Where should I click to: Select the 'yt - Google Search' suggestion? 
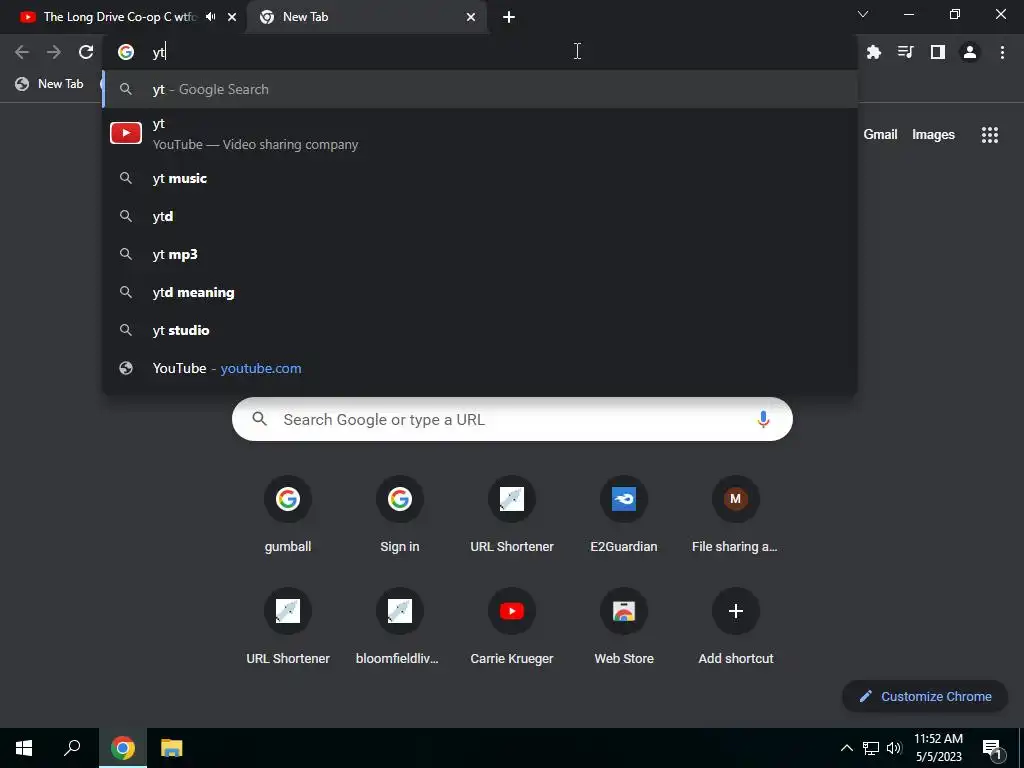480,89
